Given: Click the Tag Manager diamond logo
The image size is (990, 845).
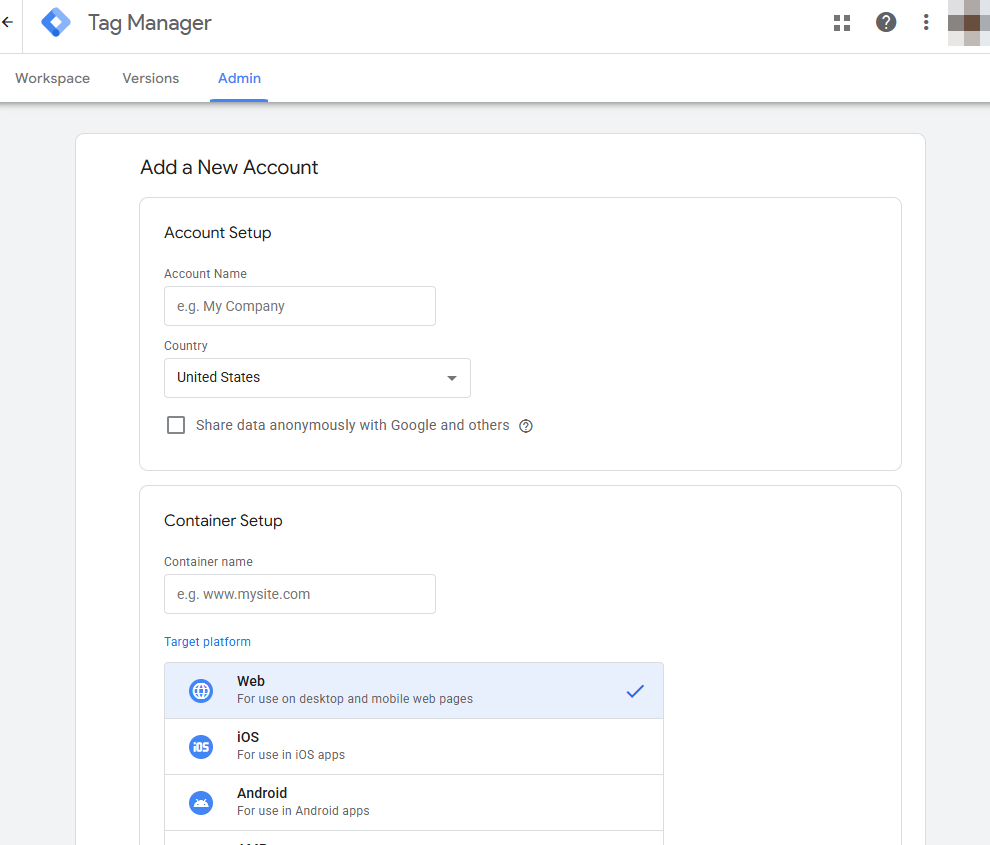Looking at the screenshot, I should point(55,22).
